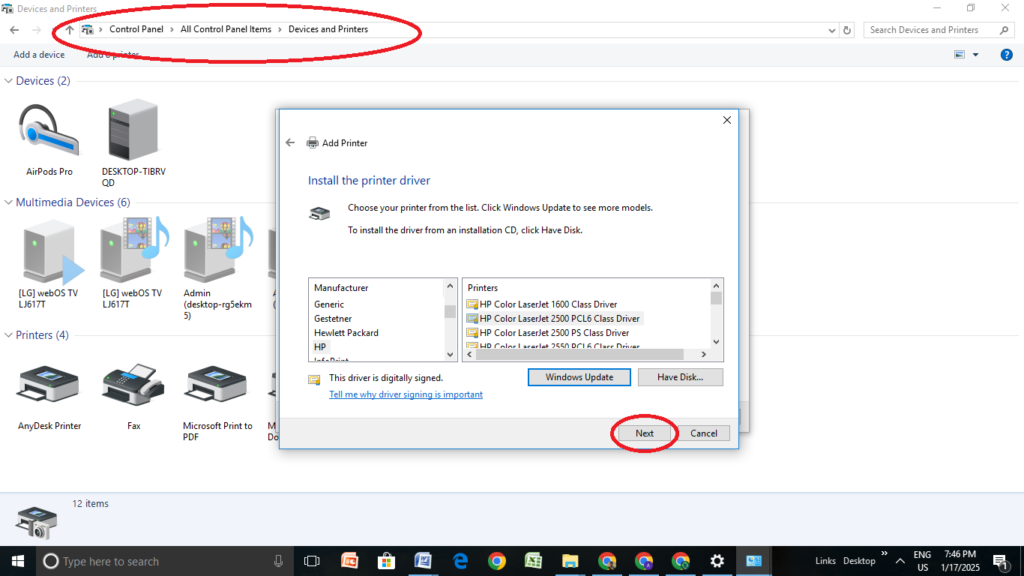Collapse the Printers (4) group
The height and width of the screenshot is (576, 1024).
tap(9, 336)
